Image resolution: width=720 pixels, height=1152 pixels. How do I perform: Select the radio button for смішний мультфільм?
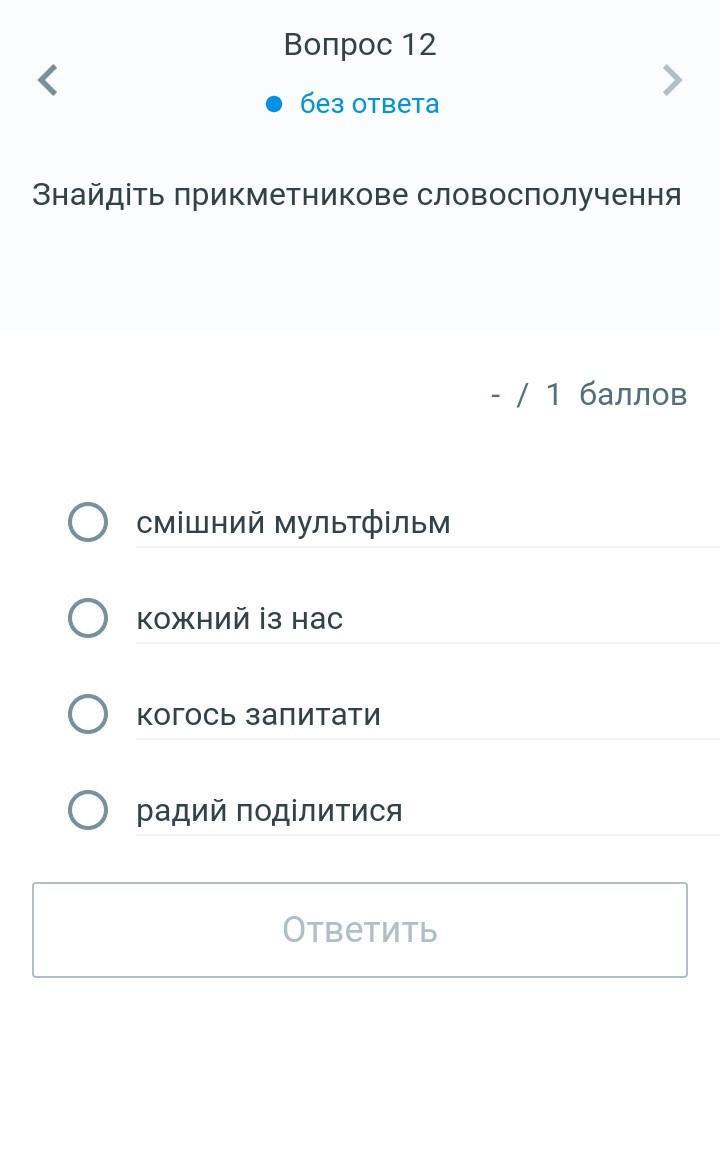pos(88,522)
